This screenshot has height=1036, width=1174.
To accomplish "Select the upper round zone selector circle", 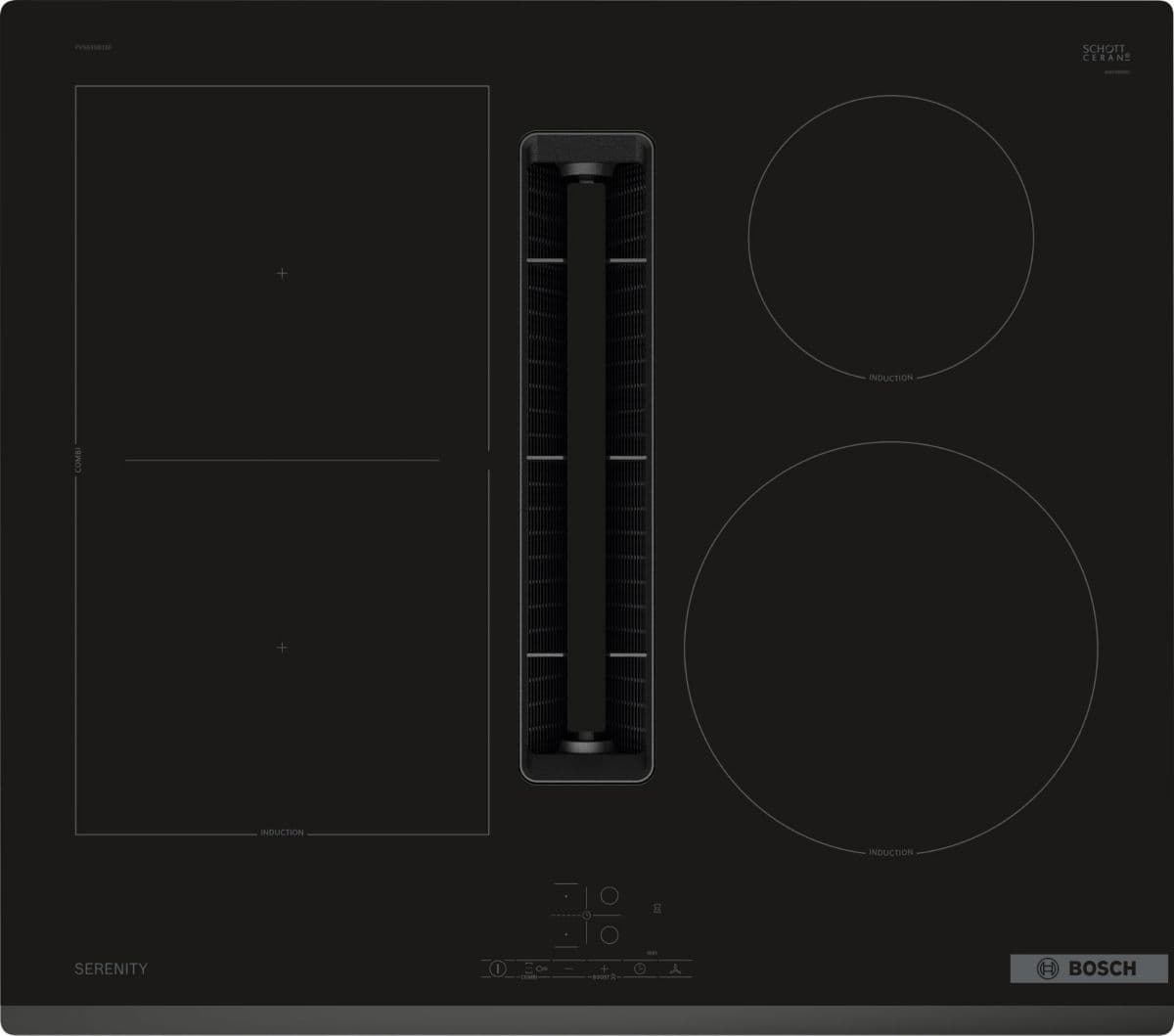I will tap(610, 896).
